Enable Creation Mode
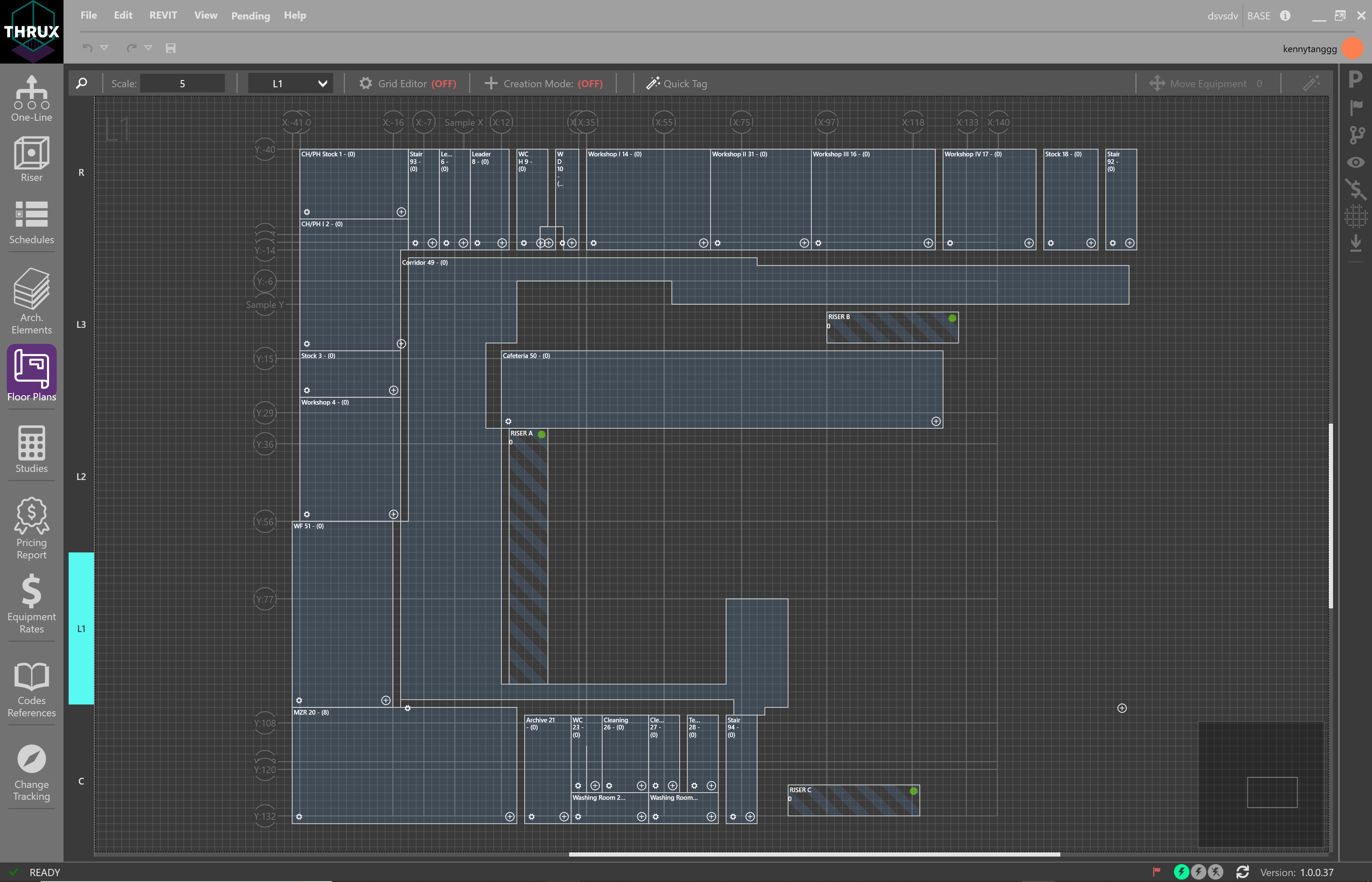The image size is (1372, 882). pos(544,83)
